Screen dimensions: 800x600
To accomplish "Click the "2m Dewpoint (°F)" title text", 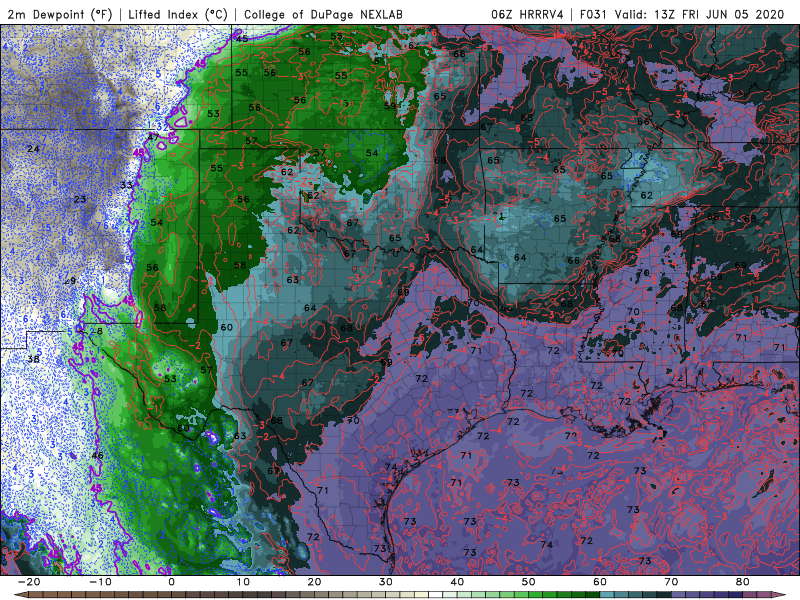I will [x=60, y=15].
